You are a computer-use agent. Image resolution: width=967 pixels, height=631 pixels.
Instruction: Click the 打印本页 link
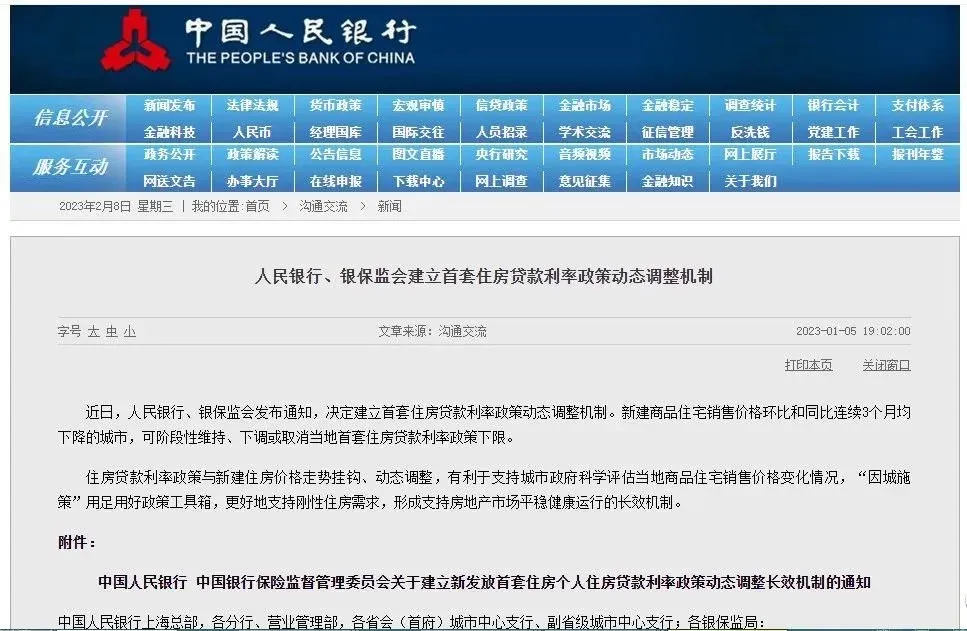809,365
